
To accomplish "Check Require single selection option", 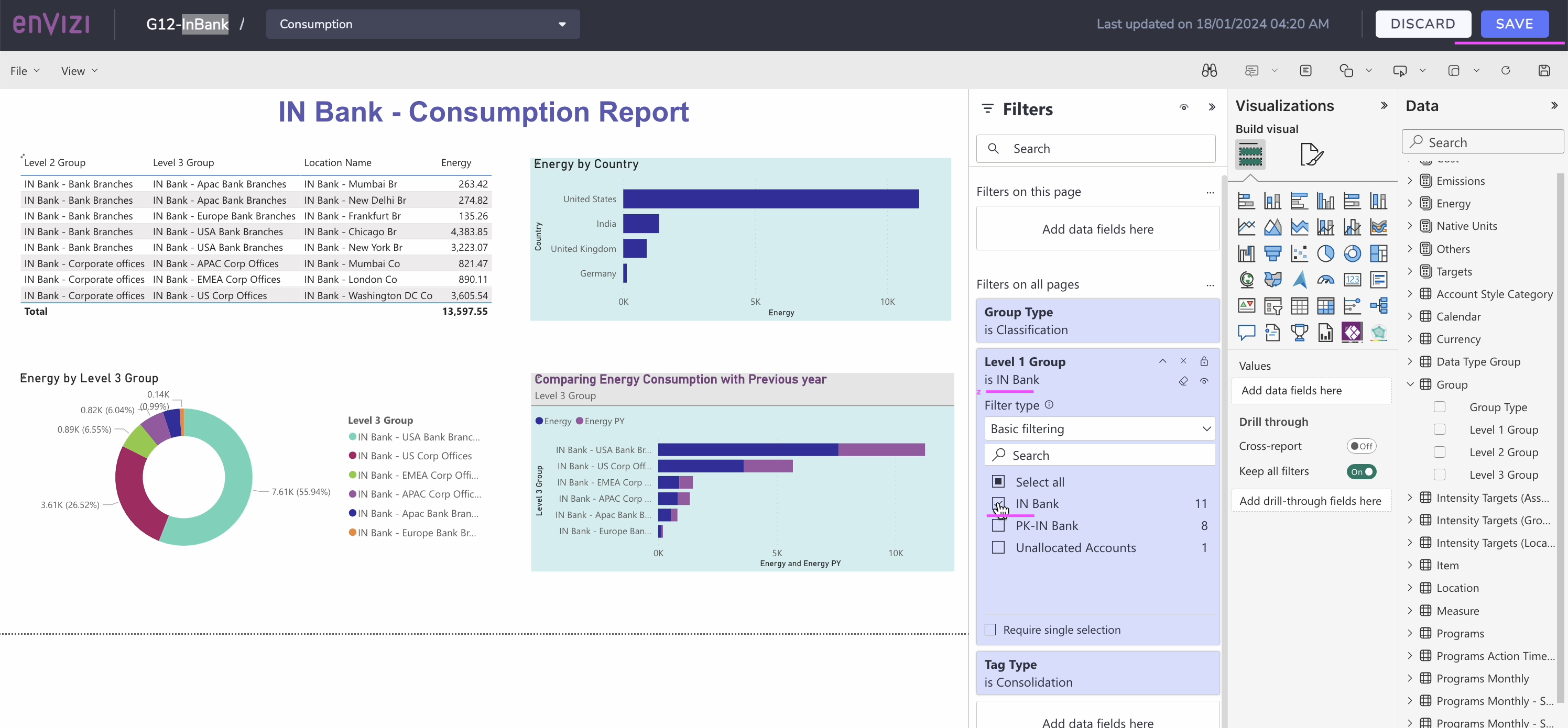I will pos(990,630).
